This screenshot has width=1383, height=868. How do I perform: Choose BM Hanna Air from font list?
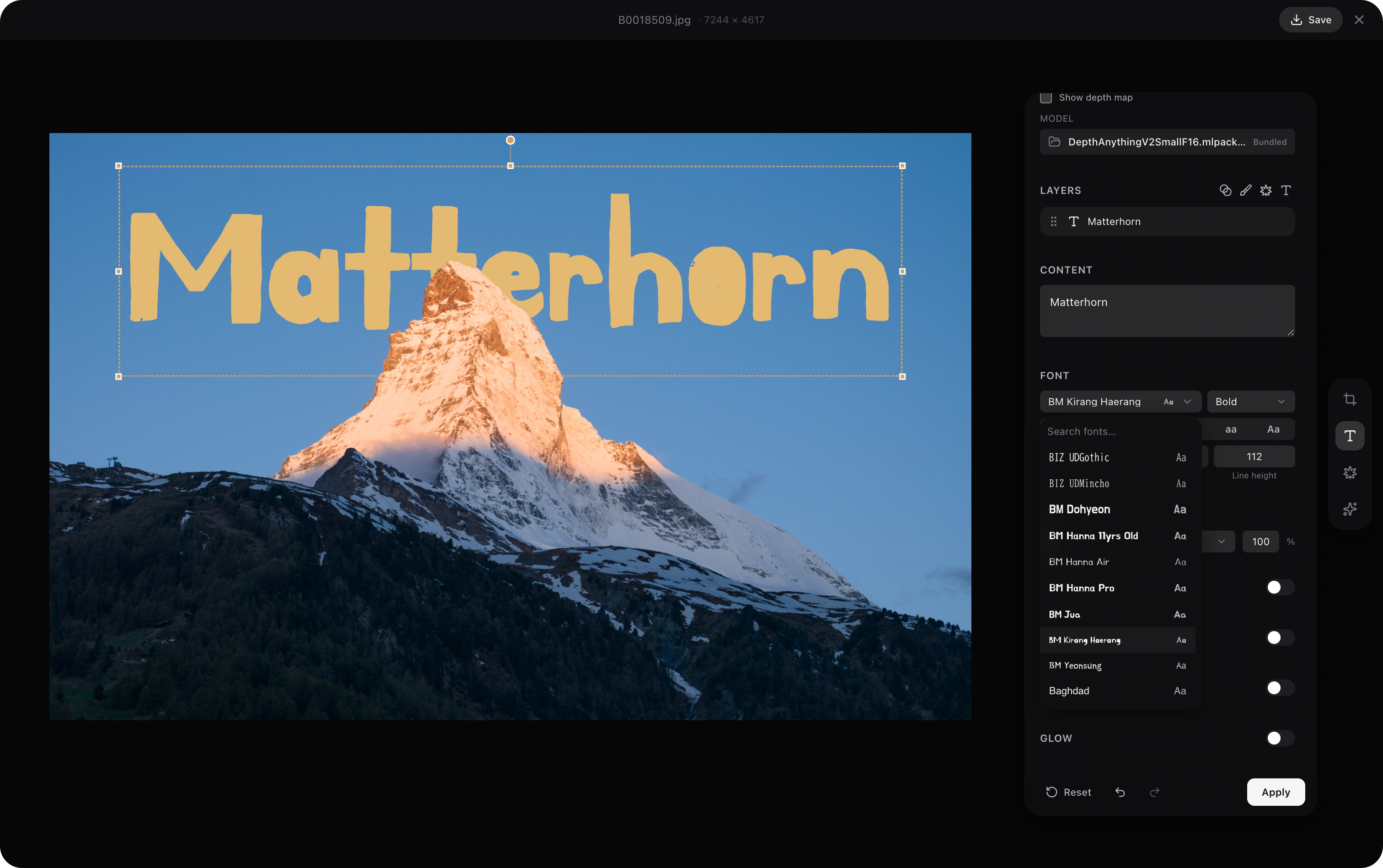1117,562
